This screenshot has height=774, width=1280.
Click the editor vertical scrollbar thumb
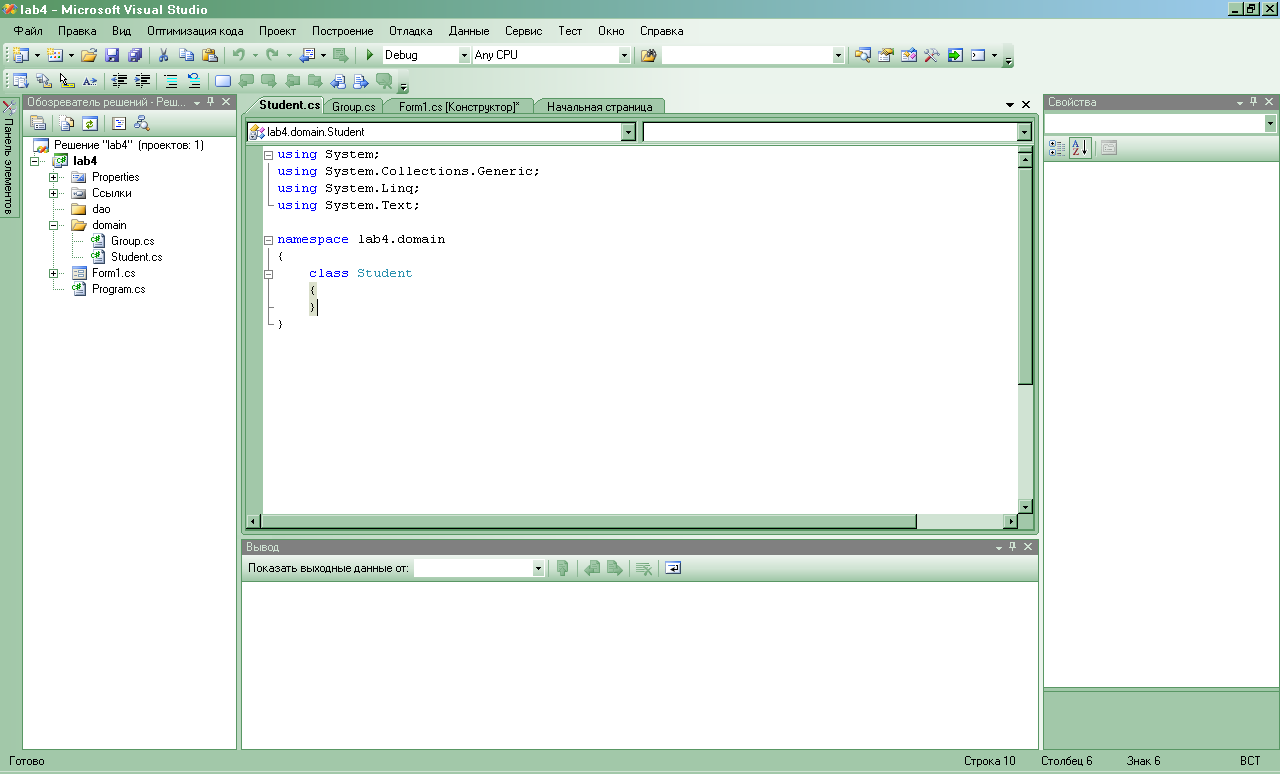pos(1025,276)
